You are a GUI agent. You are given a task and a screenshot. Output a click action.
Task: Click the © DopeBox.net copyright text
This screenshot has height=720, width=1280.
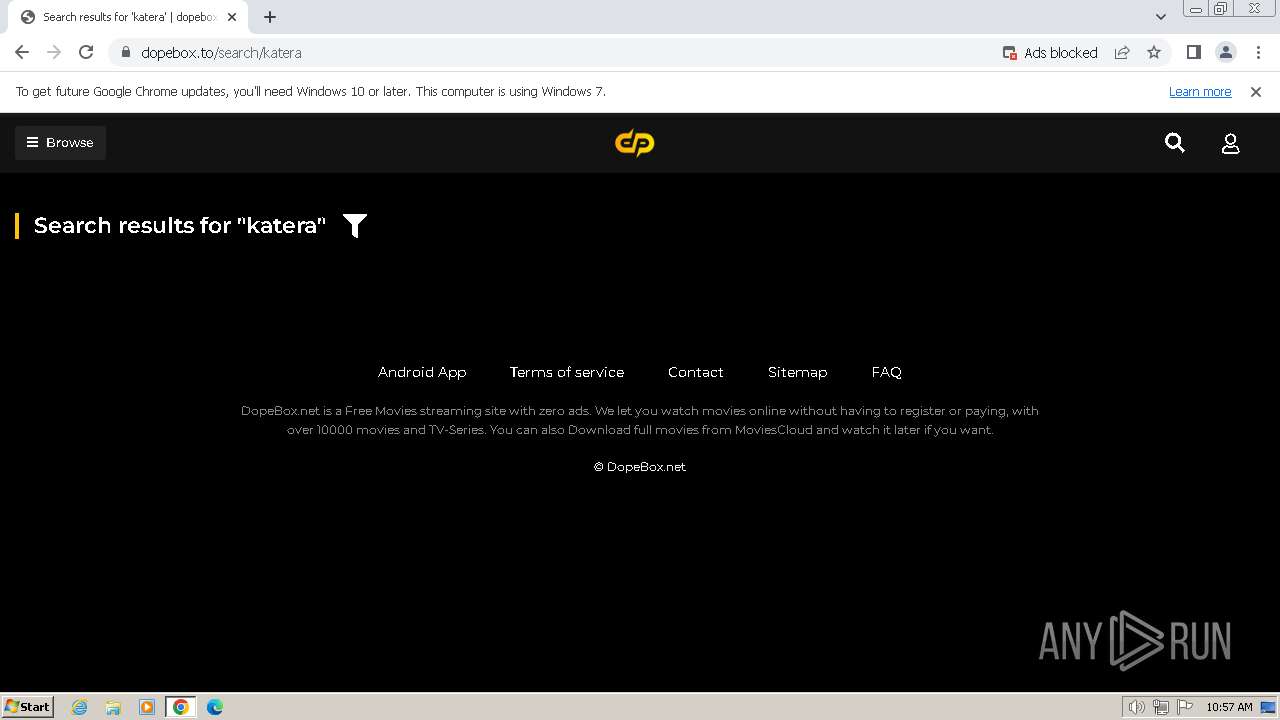pos(640,467)
